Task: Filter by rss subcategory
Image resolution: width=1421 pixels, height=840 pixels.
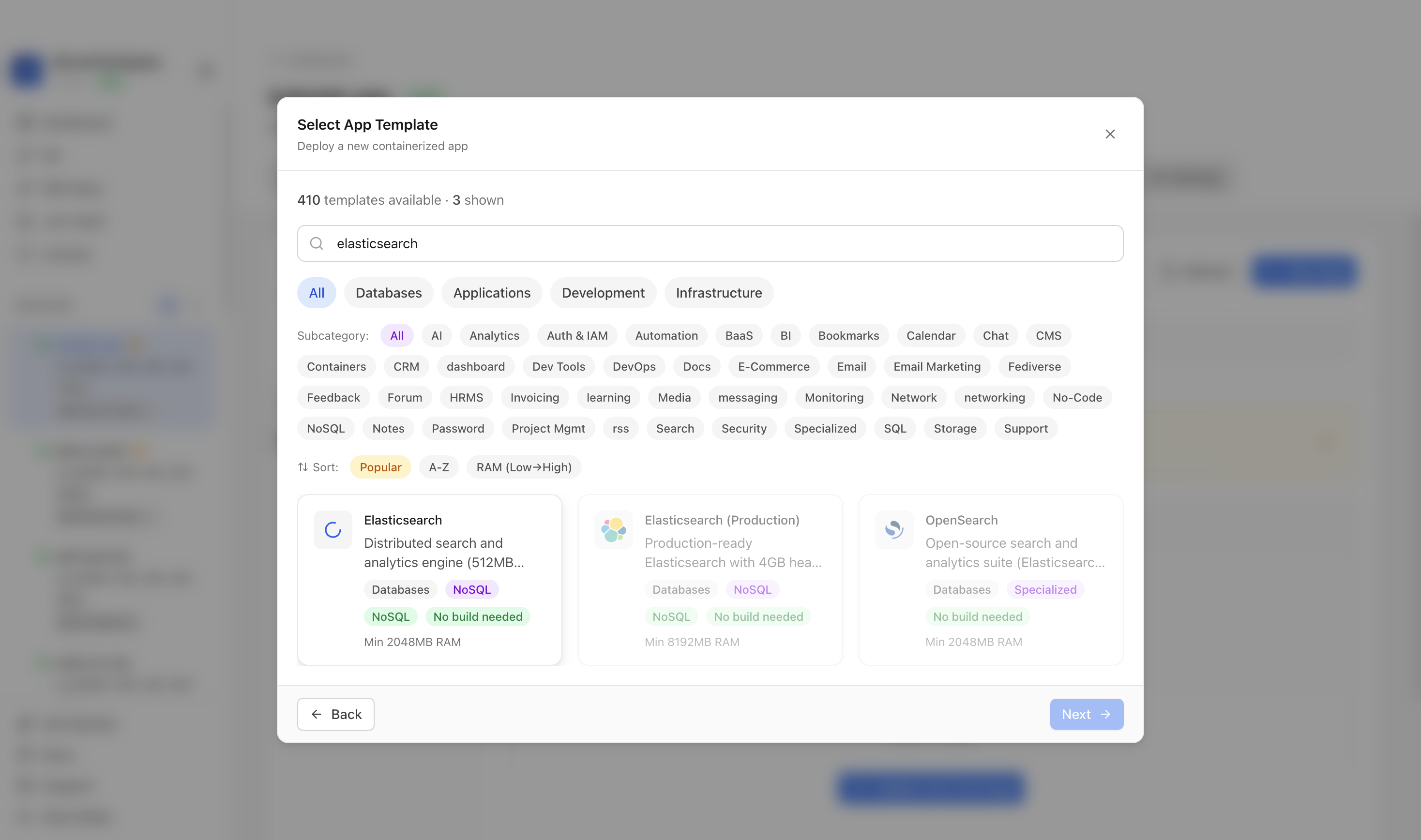Action: [x=620, y=429]
